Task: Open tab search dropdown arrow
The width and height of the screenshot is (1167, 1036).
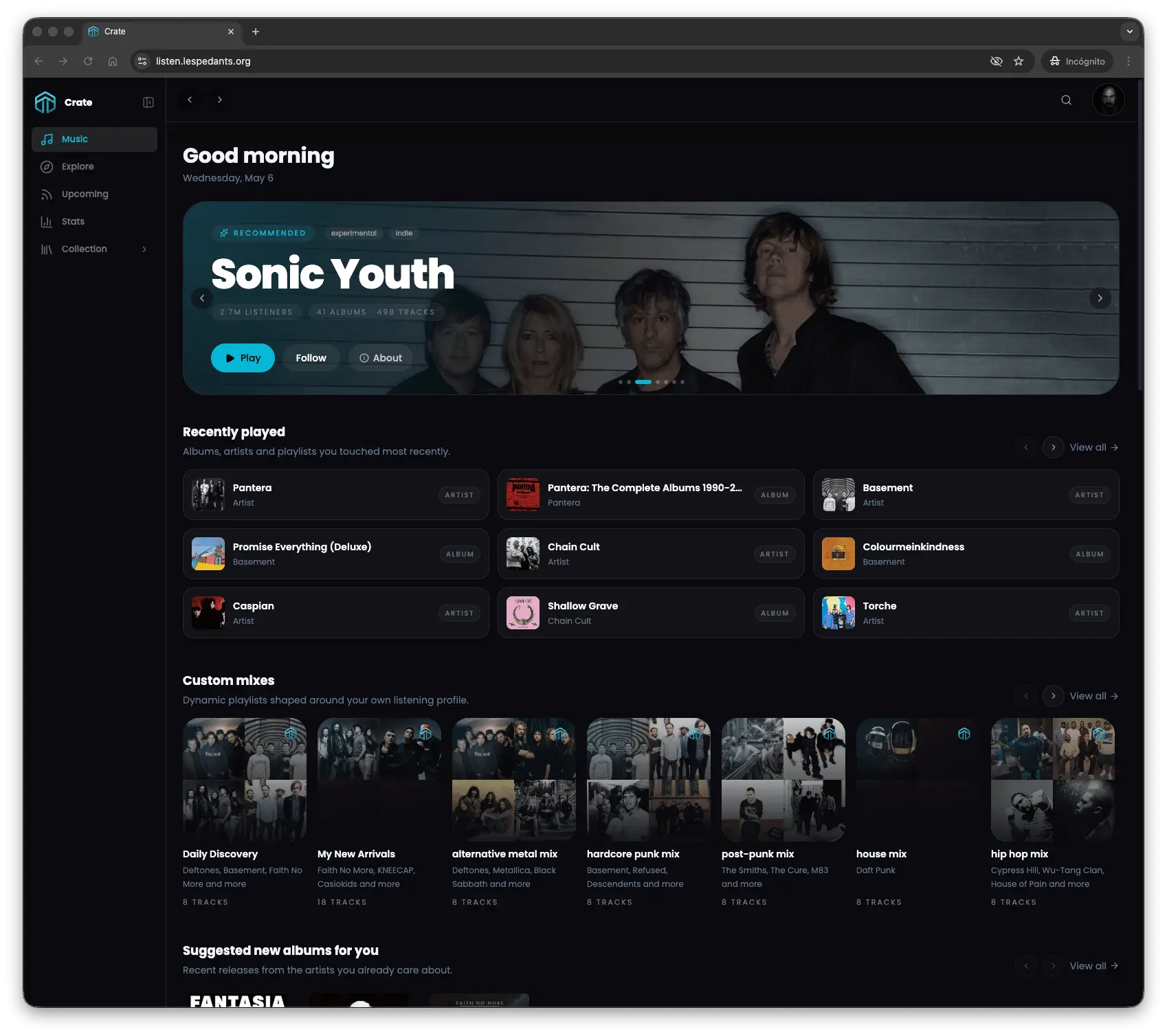Action: (1129, 32)
